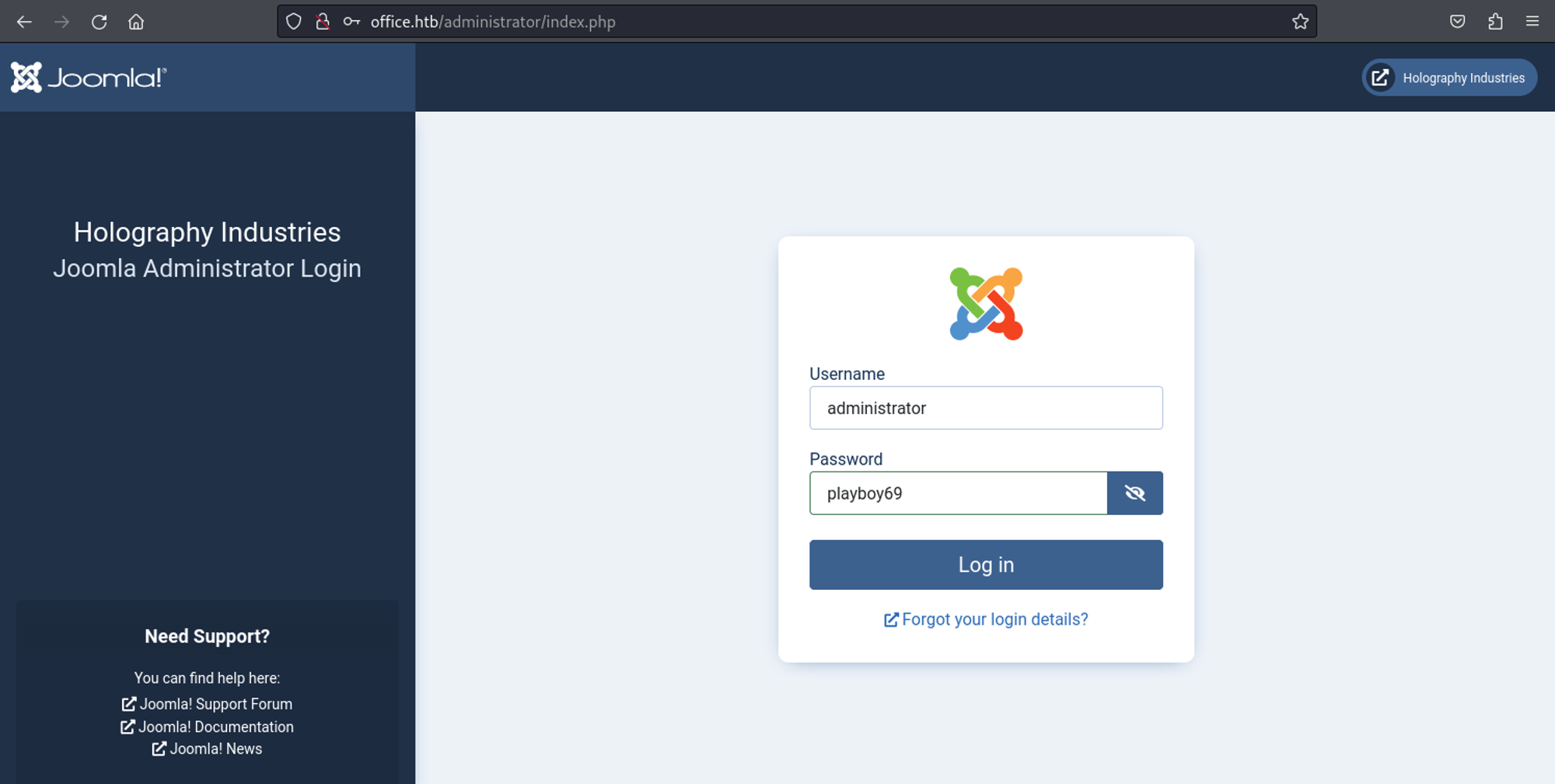Reload the current page
The width and height of the screenshot is (1555, 784).
[x=99, y=22]
